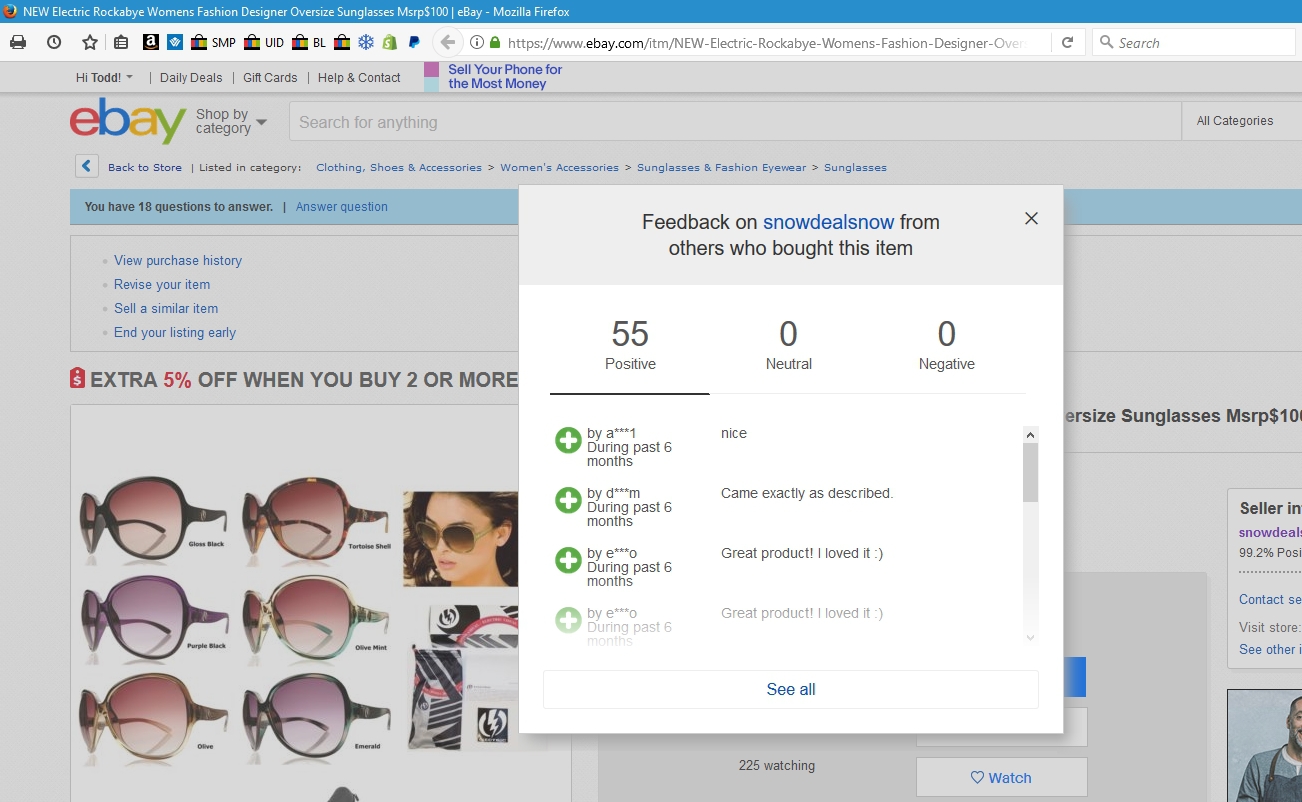The width and height of the screenshot is (1302, 802).
Task: Click scrollbar down arrow in feedback list
Action: (x=1031, y=637)
